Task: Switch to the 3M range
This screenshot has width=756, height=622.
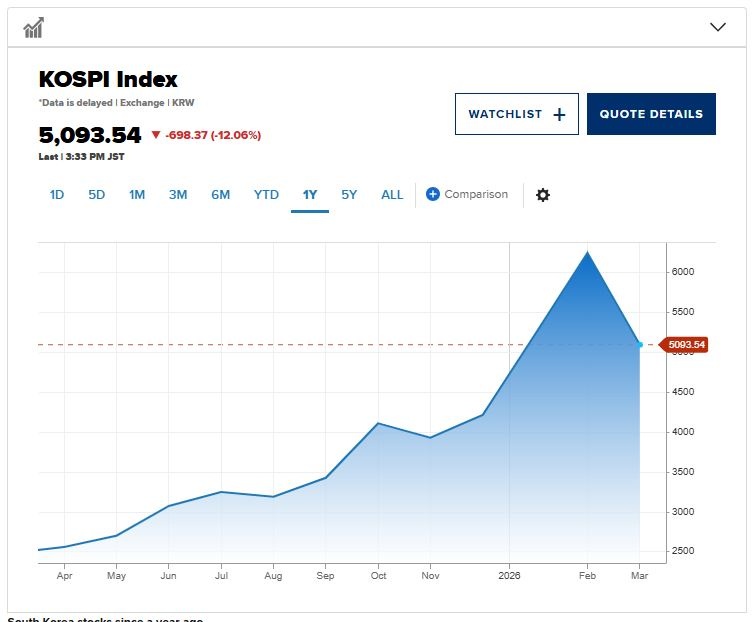Action: click(178, 195)
